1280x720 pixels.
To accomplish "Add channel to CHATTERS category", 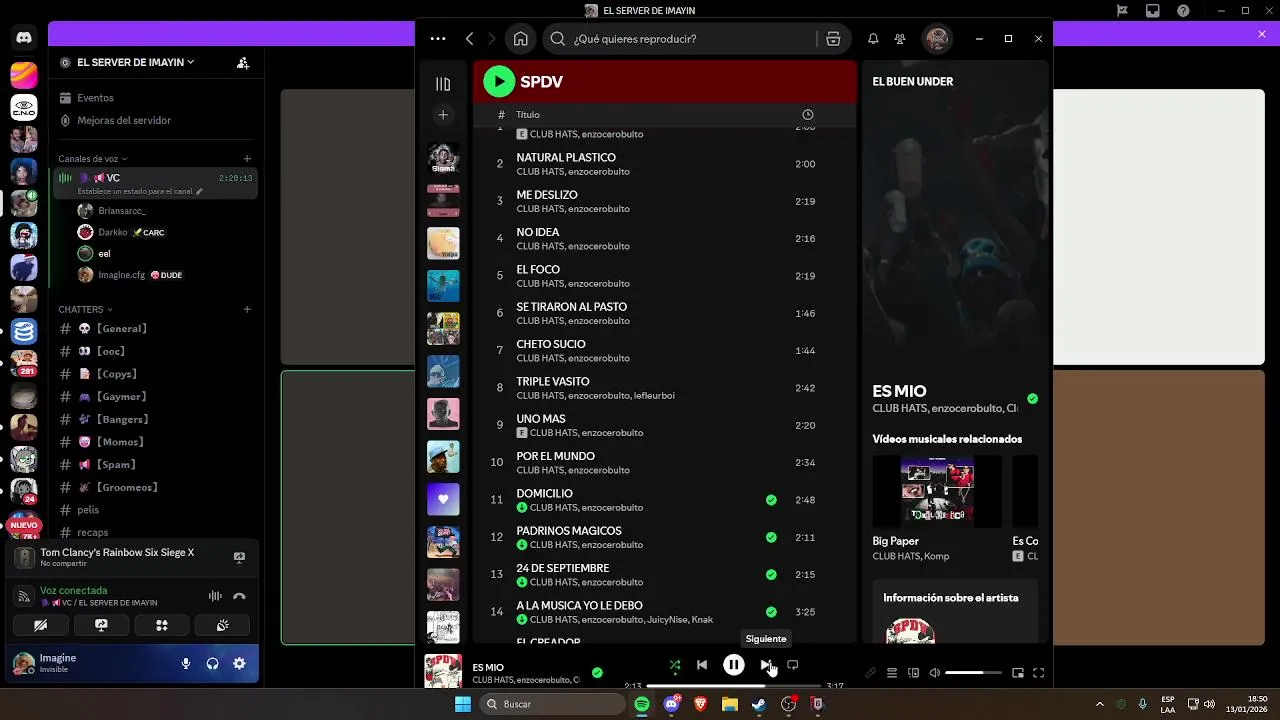I will tap(247, 309).
